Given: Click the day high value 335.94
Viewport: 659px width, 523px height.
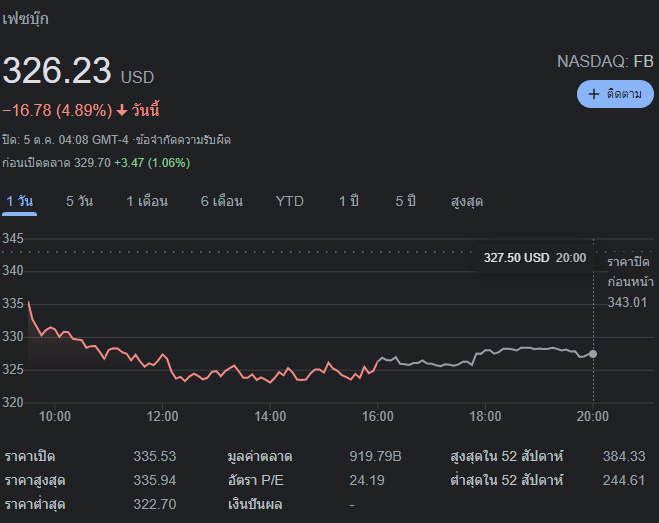Looking at the screenshot, I should coord(154,480).
